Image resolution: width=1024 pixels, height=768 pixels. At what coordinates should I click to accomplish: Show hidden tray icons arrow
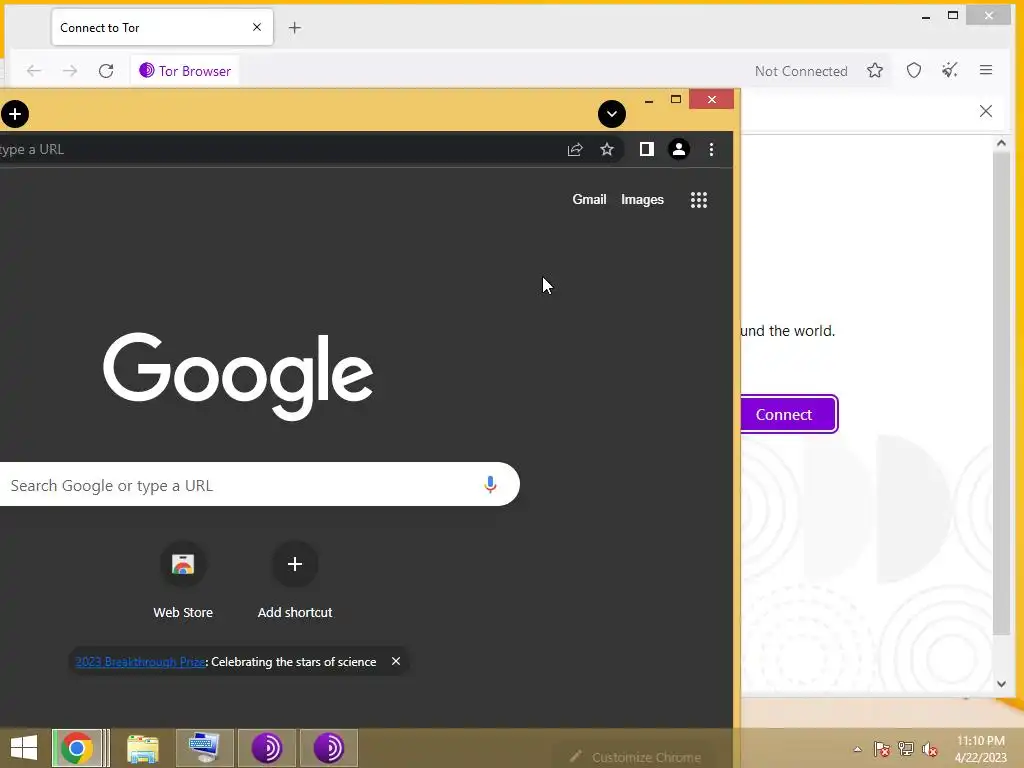point(857,749)
